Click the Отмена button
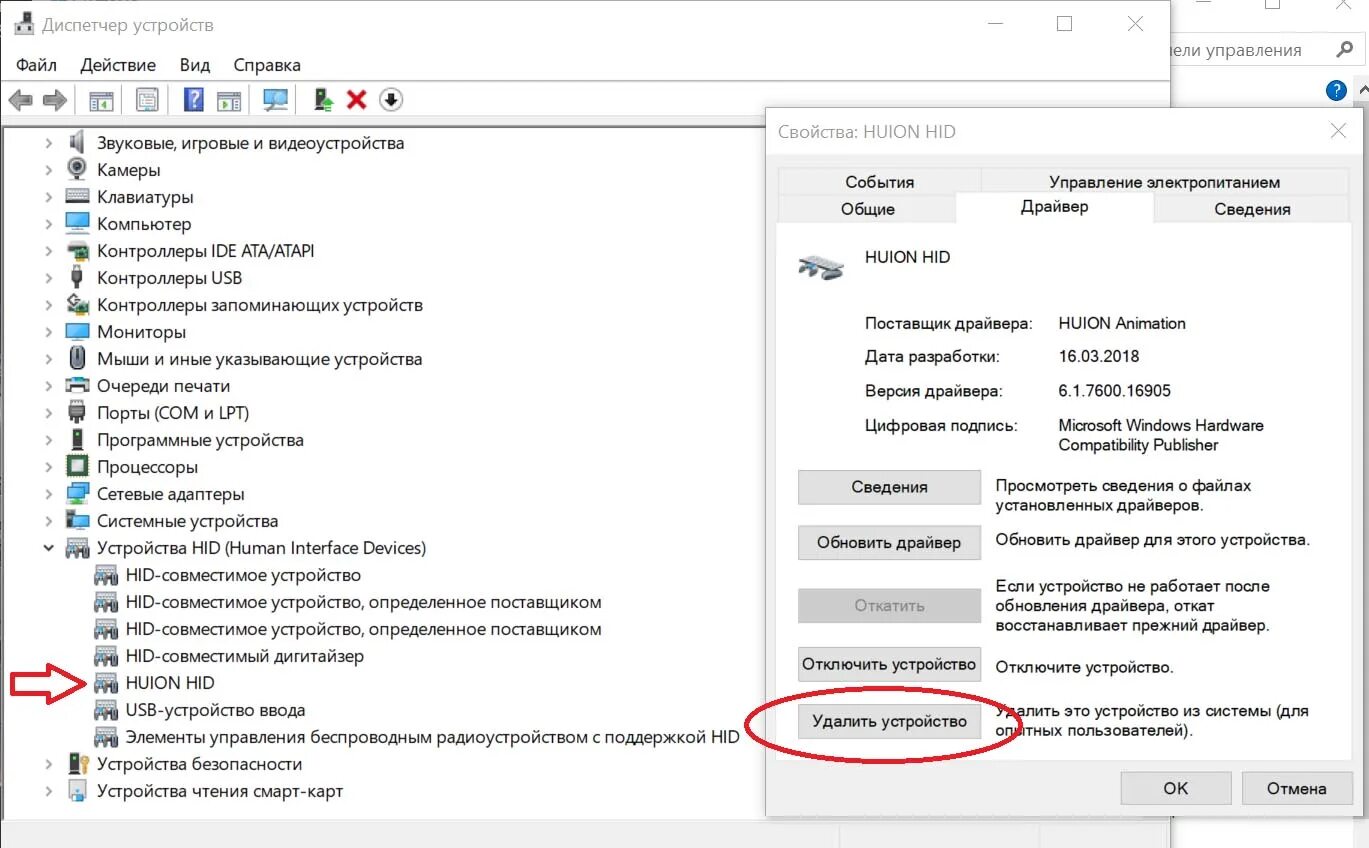This screenshot has width=1369, height=848. tap(1297, 788)
